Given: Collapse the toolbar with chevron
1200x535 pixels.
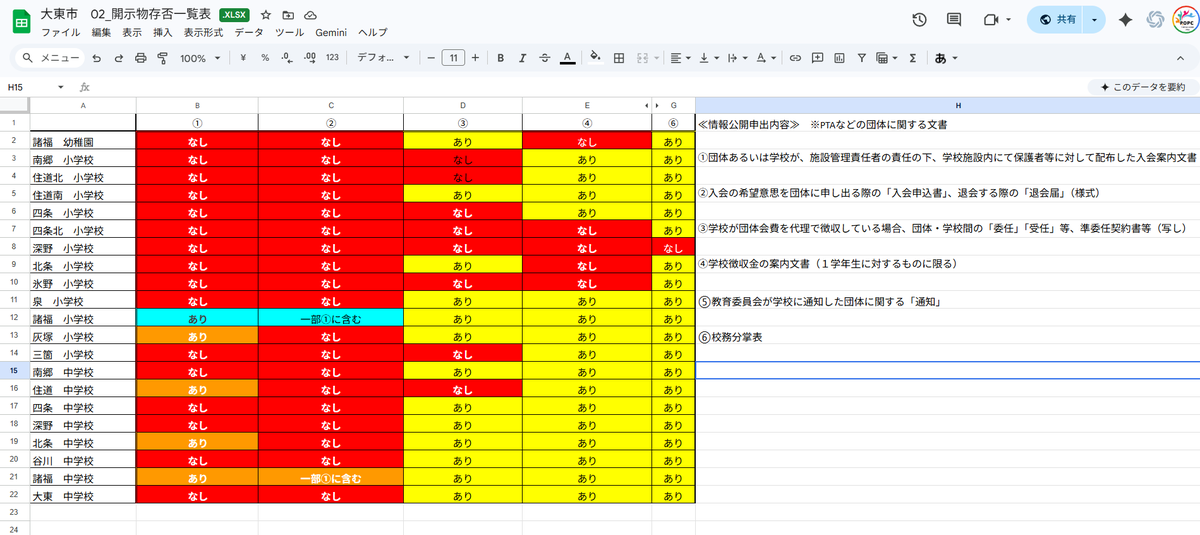Looking at the screenshot, I should point(1181,58).
